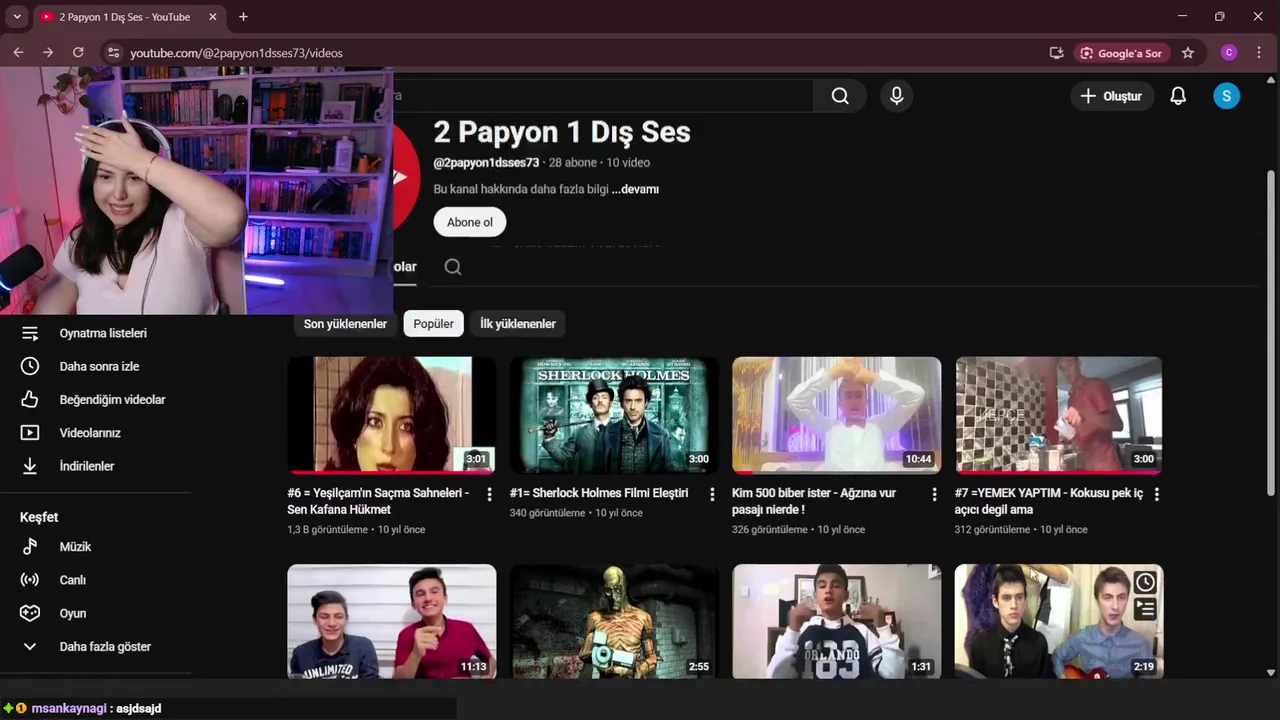Open the Yeşilçam'ın Saçma Sahneleri video thumbnail
1280x720 pixels.
coord(392,415)
